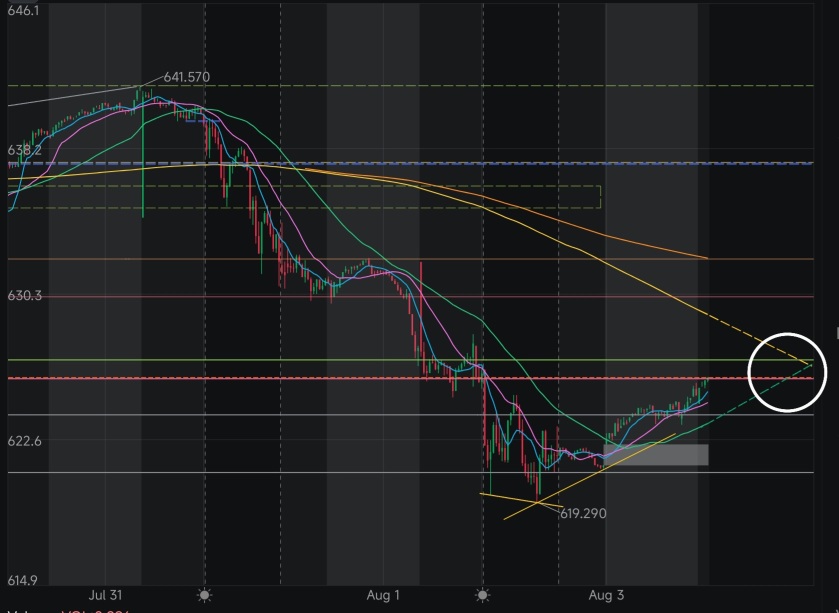Select the 641.570 high price label
The image size is (839, 613).
click(x=186, y=77)
